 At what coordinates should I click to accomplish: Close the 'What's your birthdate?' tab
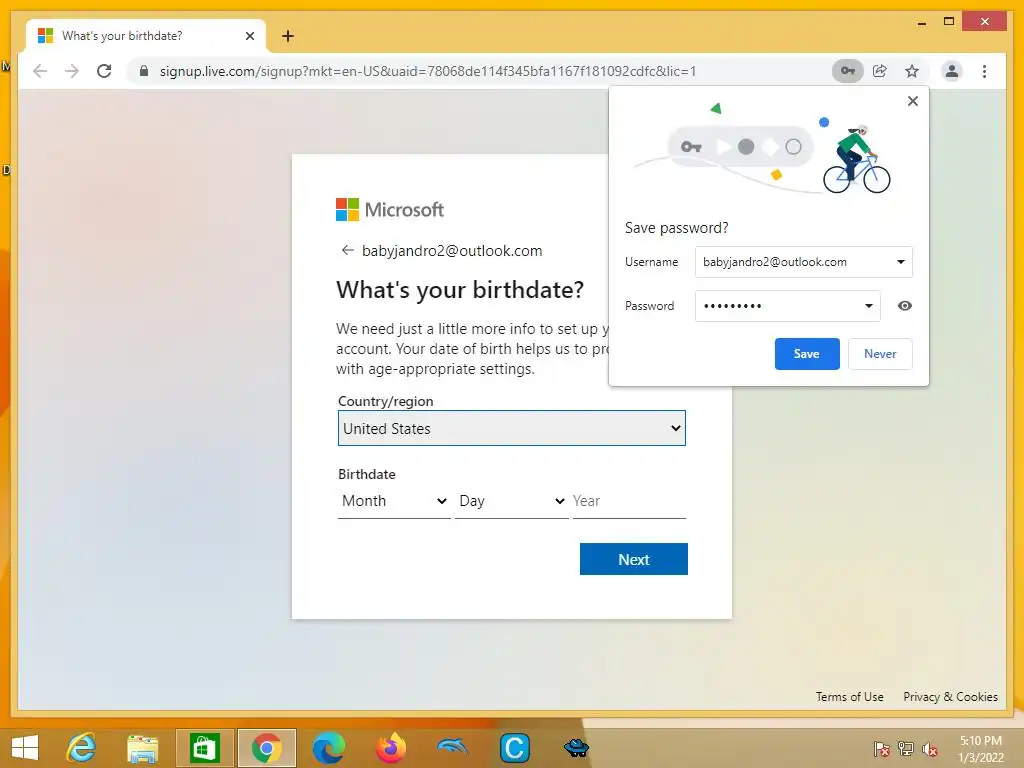tap(249, 36)
